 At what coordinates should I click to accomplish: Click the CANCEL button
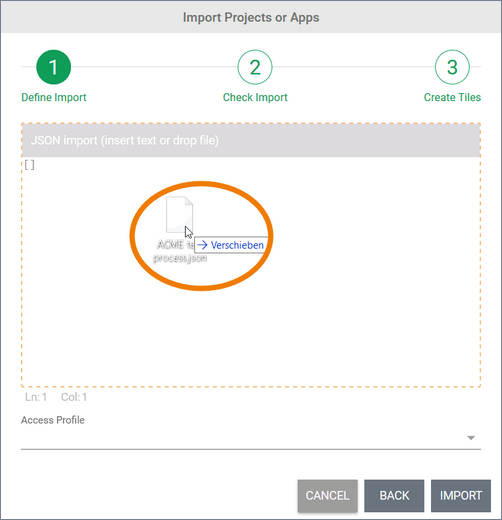coord(328,496)
